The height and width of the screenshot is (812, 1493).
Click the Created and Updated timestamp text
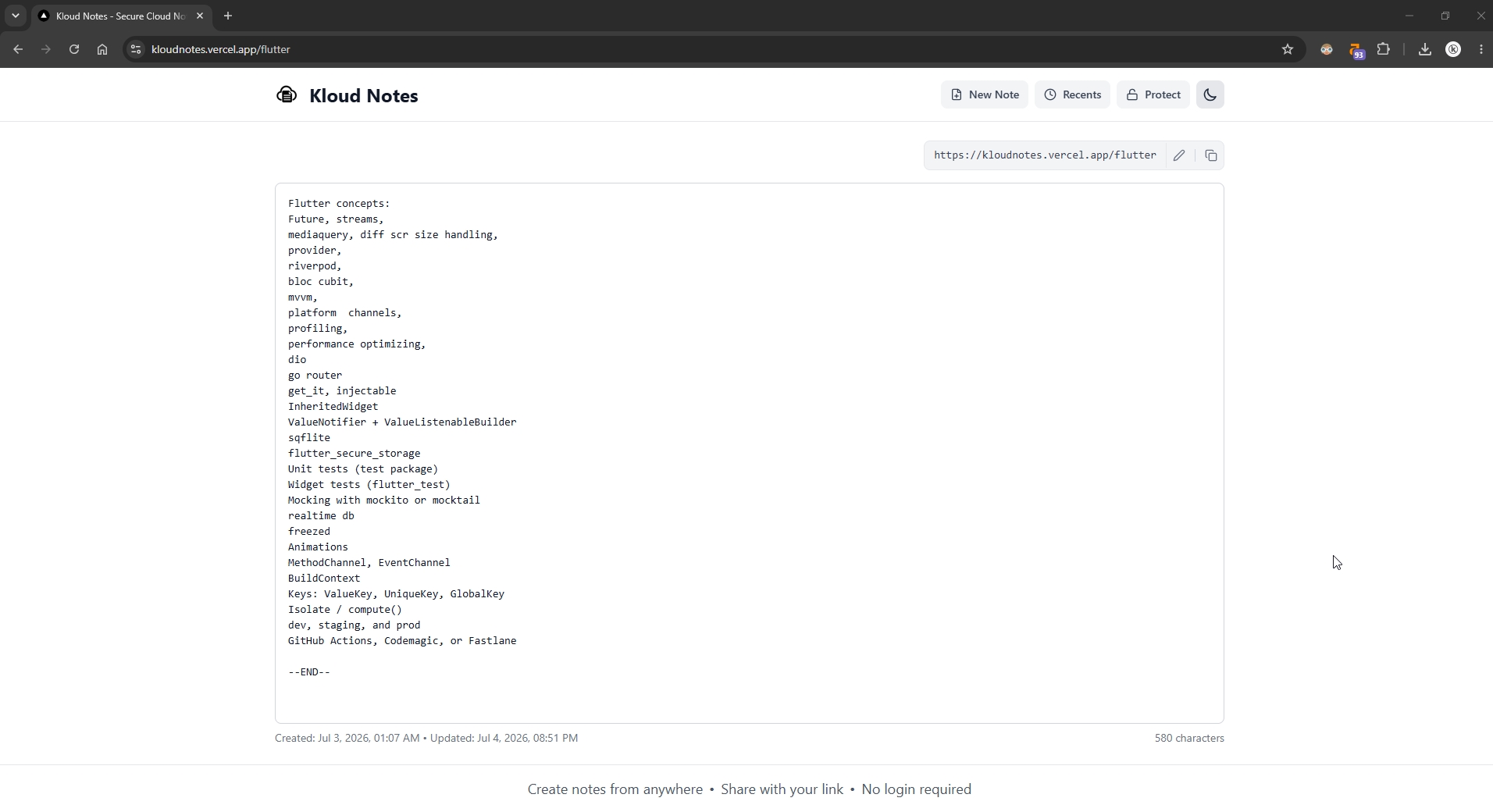(x=426, y=738)
